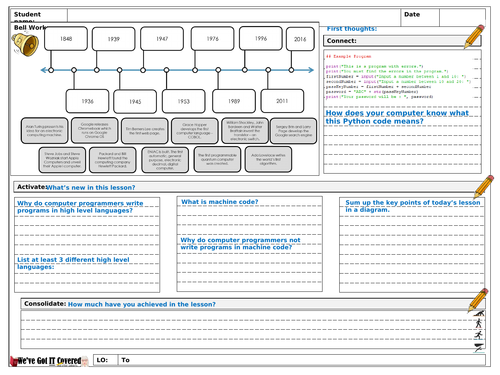Click the Steve Jobs and Wozniak Apple card
The image size is (500, 375).
[x=62, y=160]
